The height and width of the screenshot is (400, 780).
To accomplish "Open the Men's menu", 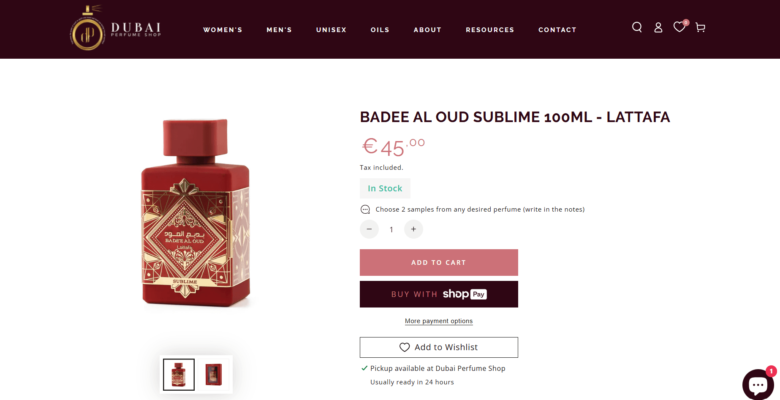I will 279,30.
